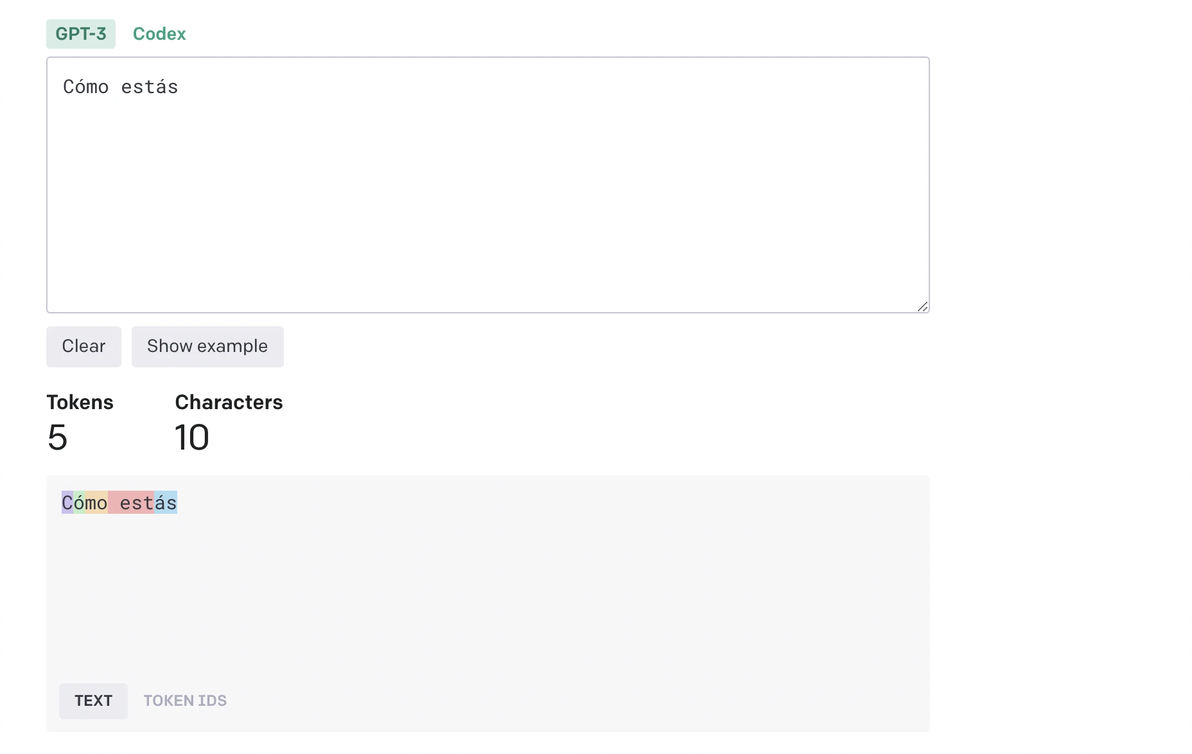Place cursor on "estás" in the input box
This screenshot has width=1192, height=754.
[149, 87]
